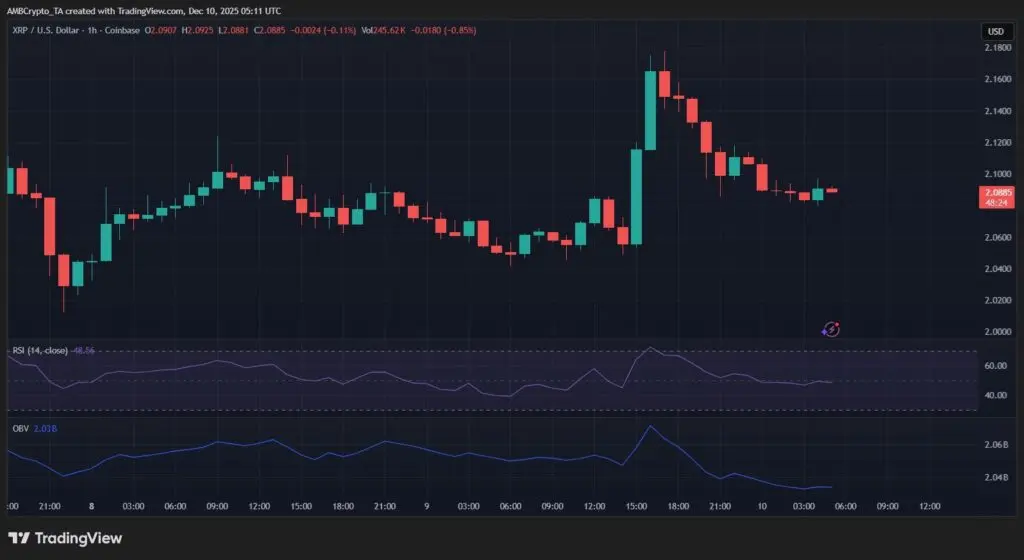This screenshot has width=1024, height=560.
Task: Click the 12:00 marker at axis far right
Action: 929,507
